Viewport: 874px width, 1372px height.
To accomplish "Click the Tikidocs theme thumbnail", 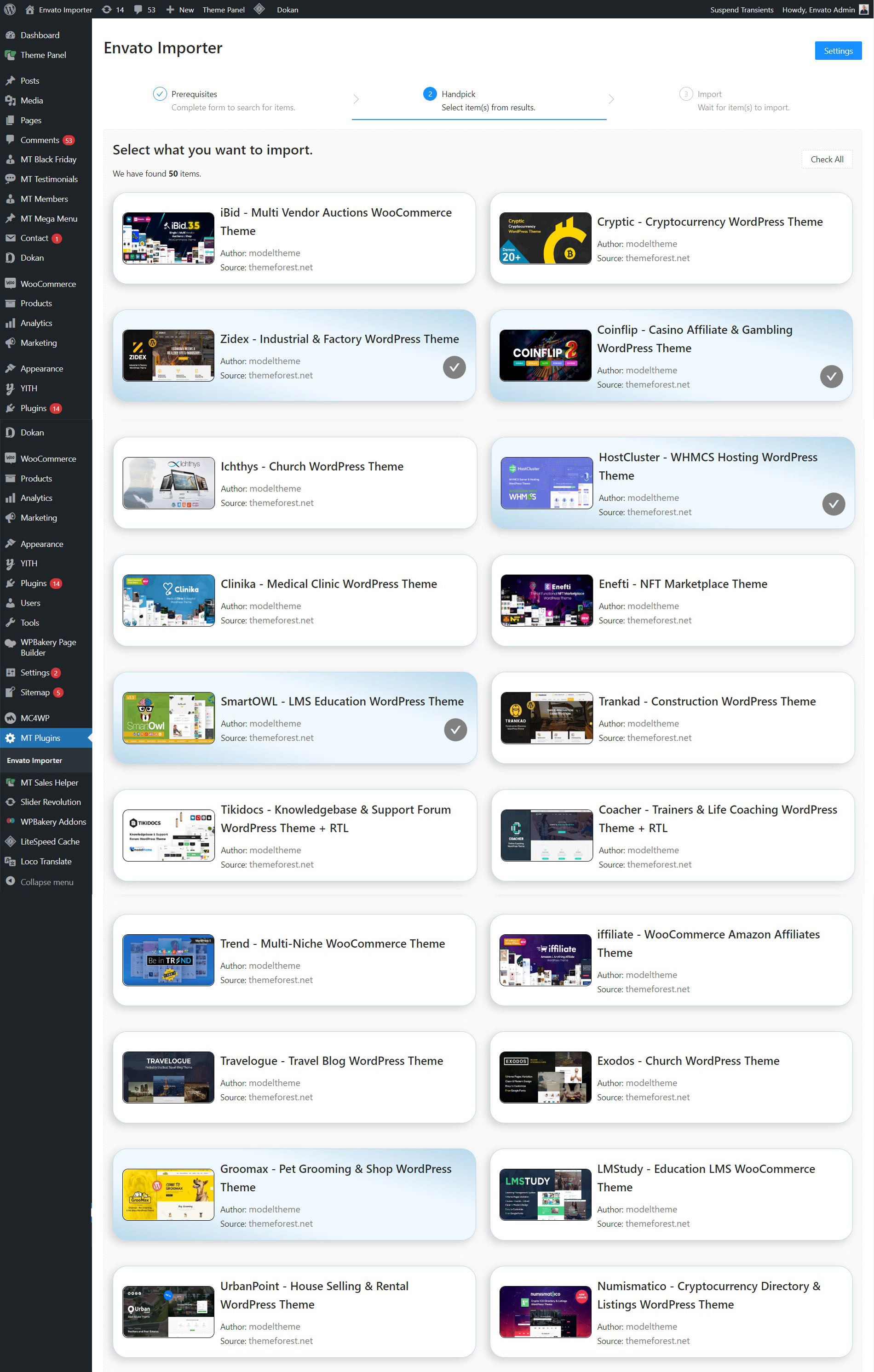I will pyautogui.click(x=169, y=835).
